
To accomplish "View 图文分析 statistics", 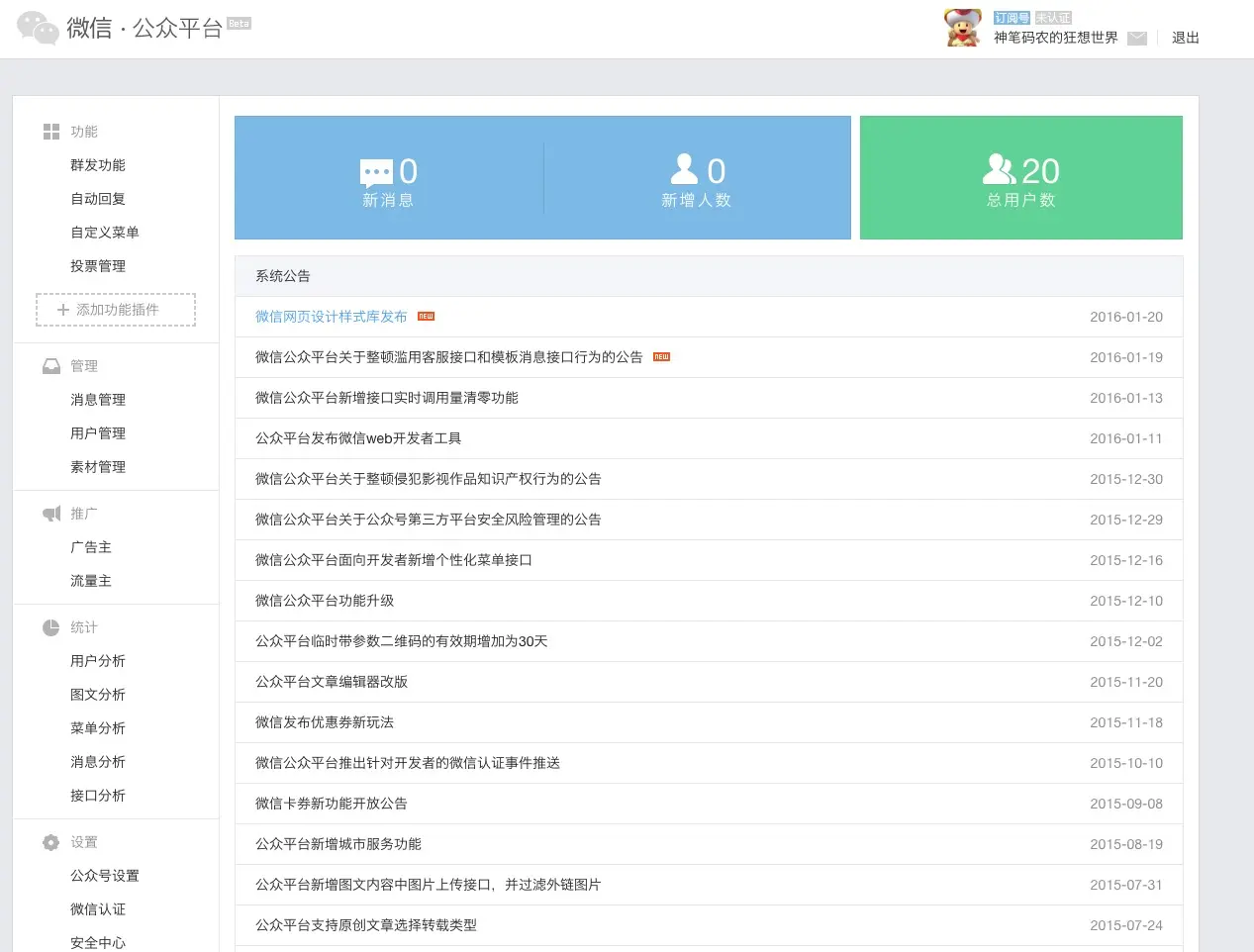I will pos(98,695).
